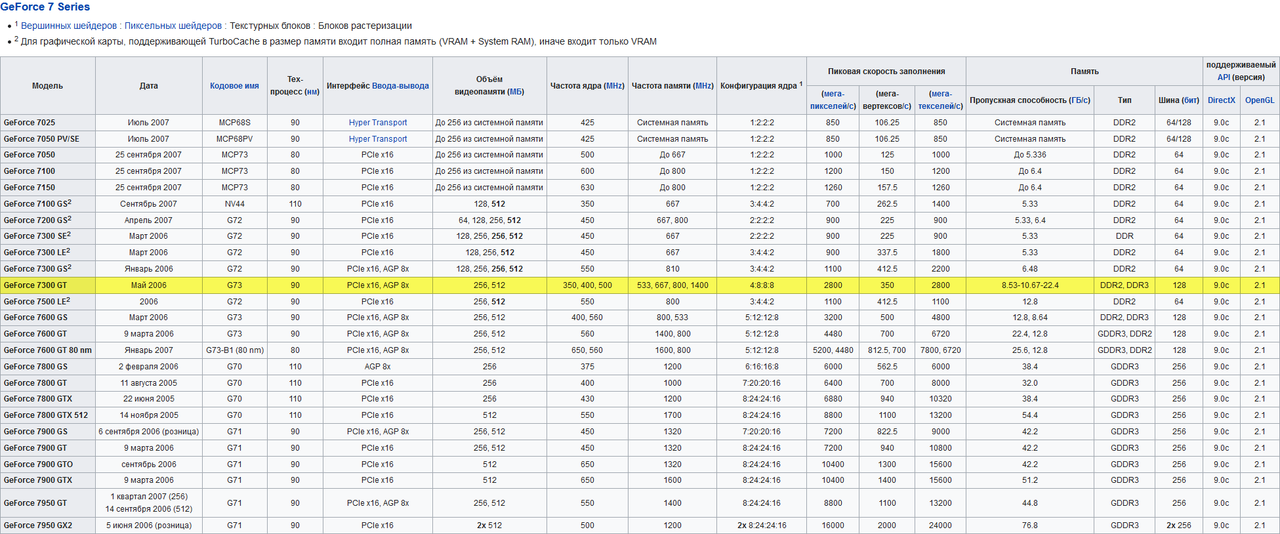Open Hyper Transport link in GeForce 7025 row
This screenshot has width=1280, height=534.
click(378, 122)
